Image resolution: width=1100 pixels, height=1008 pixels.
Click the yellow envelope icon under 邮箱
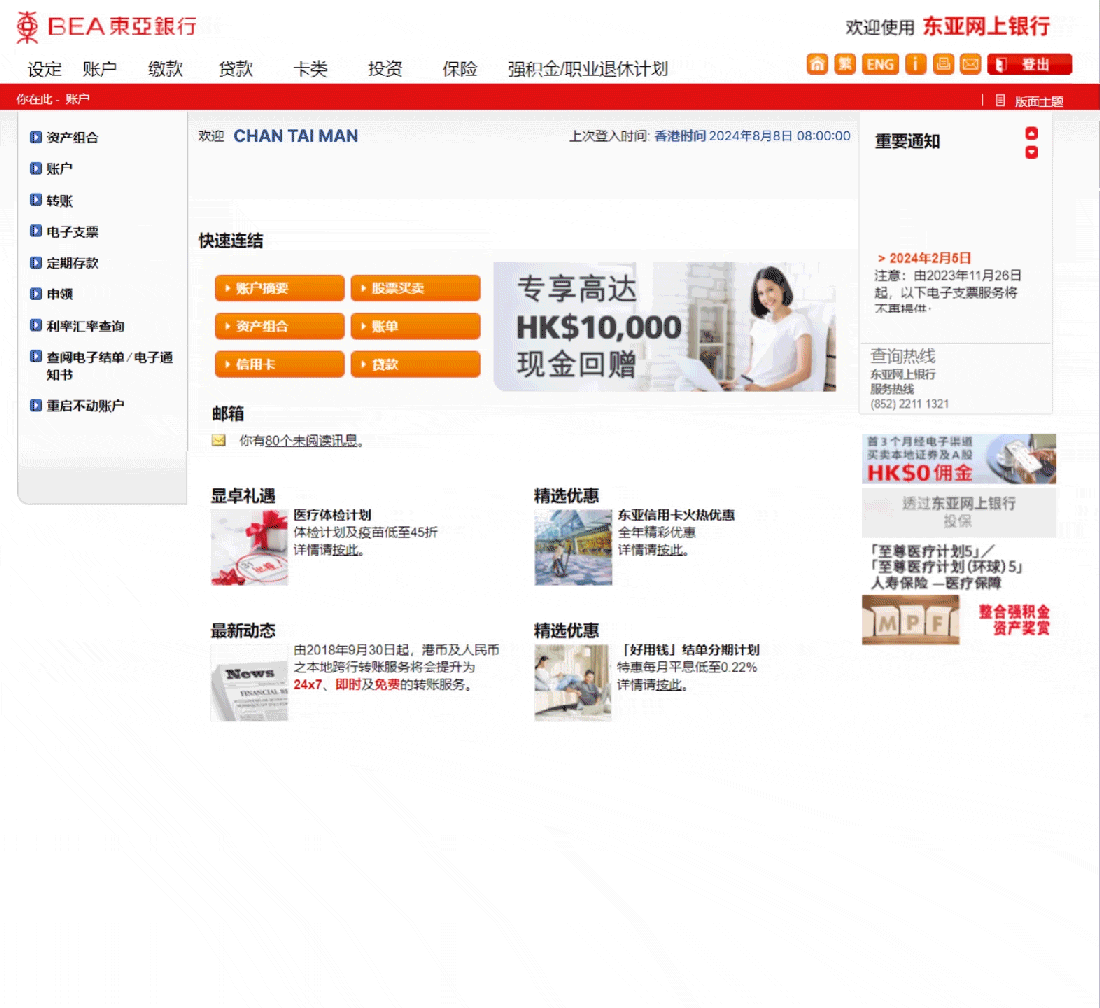point(219,441)
